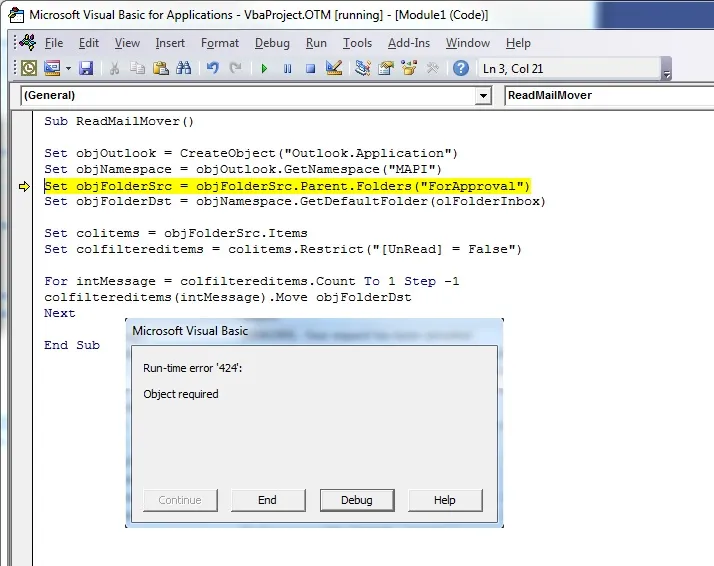The image size is (714, 566).
Task: Open the Insert menu
Action: [x=170, y=43]
